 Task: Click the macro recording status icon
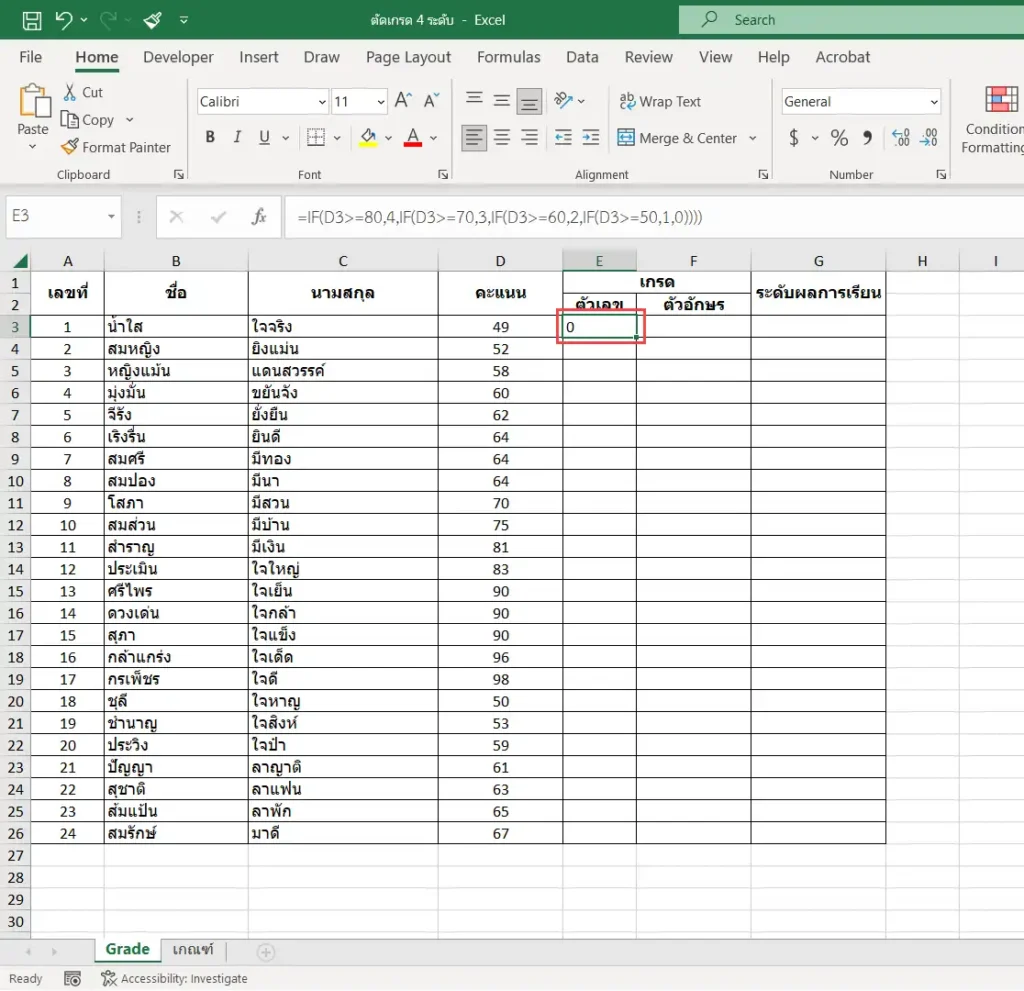[72, 979]
